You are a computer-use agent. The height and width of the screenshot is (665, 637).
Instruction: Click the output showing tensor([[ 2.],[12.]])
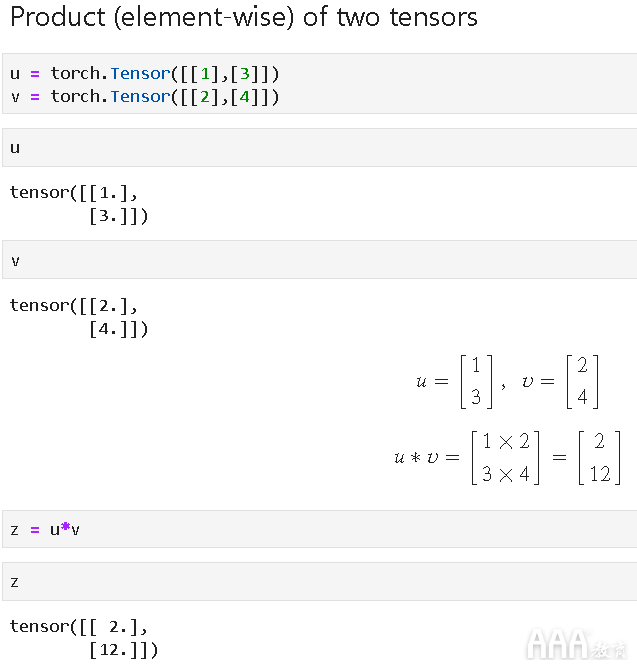pyautogui.click(x=84, y=638)
